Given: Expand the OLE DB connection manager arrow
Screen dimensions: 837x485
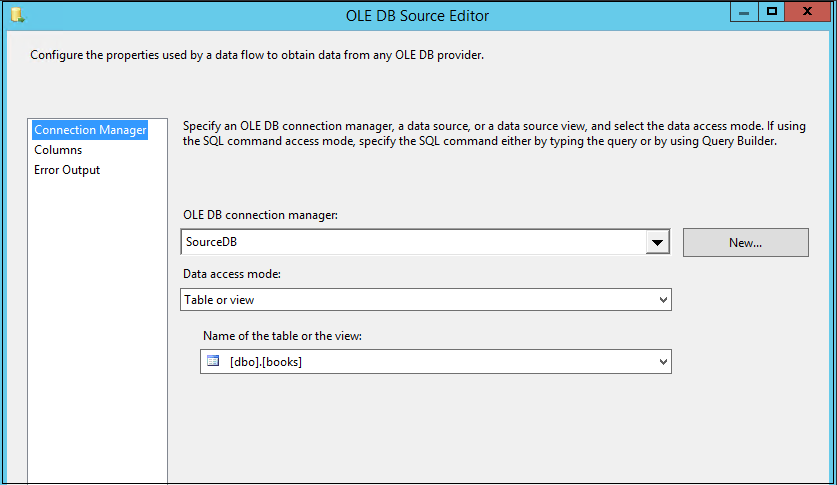Looking at the screenshot, I should point(657,243).
